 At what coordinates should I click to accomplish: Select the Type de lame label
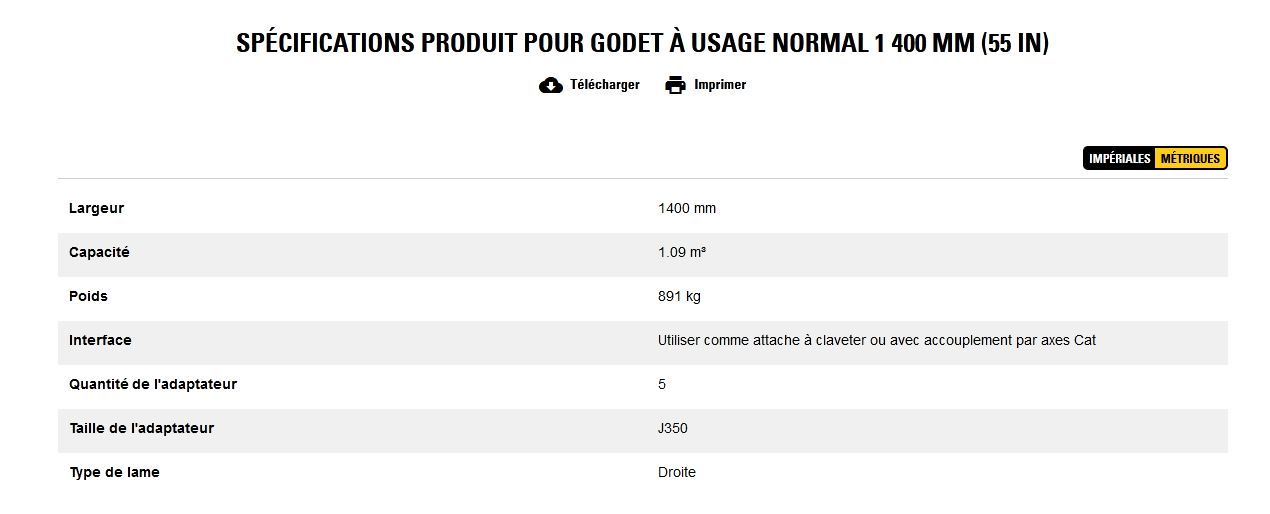coord(114,473)
